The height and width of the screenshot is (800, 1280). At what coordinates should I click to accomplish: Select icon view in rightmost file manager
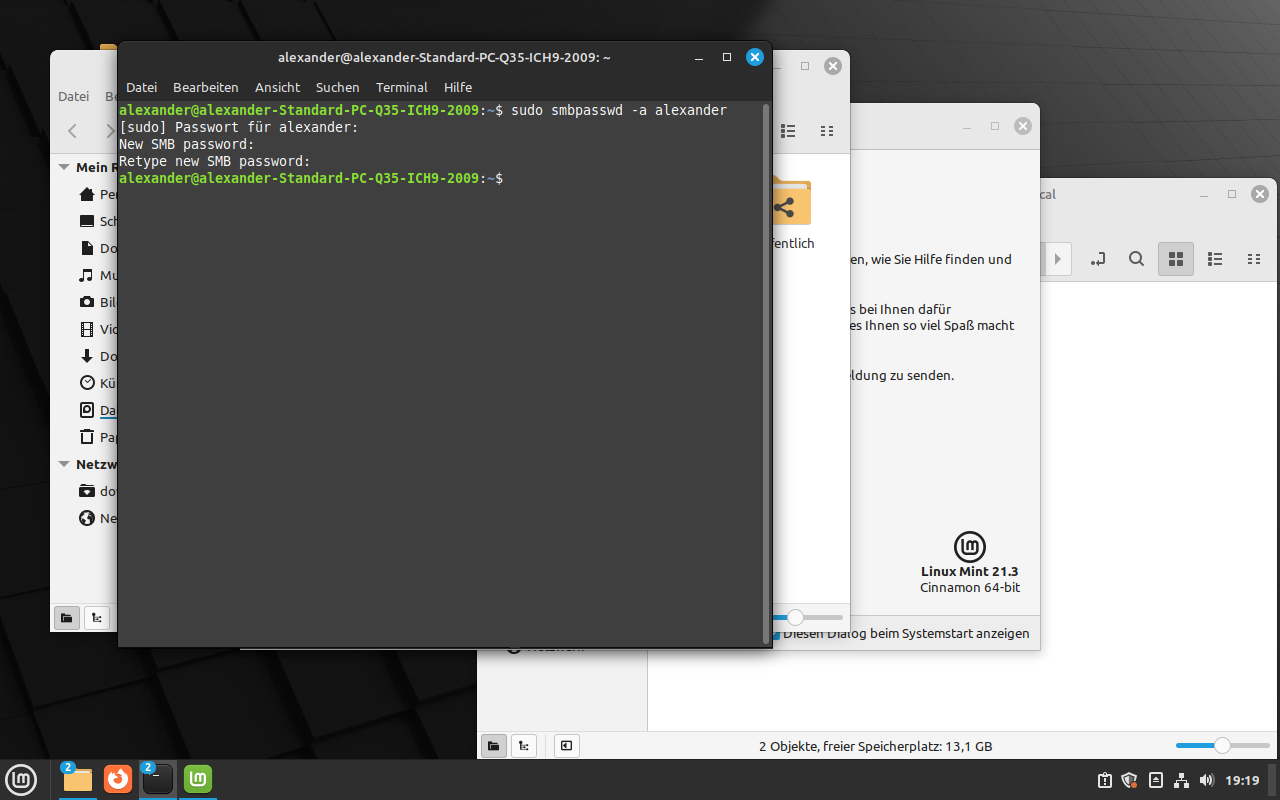[x=1176, y=259]
